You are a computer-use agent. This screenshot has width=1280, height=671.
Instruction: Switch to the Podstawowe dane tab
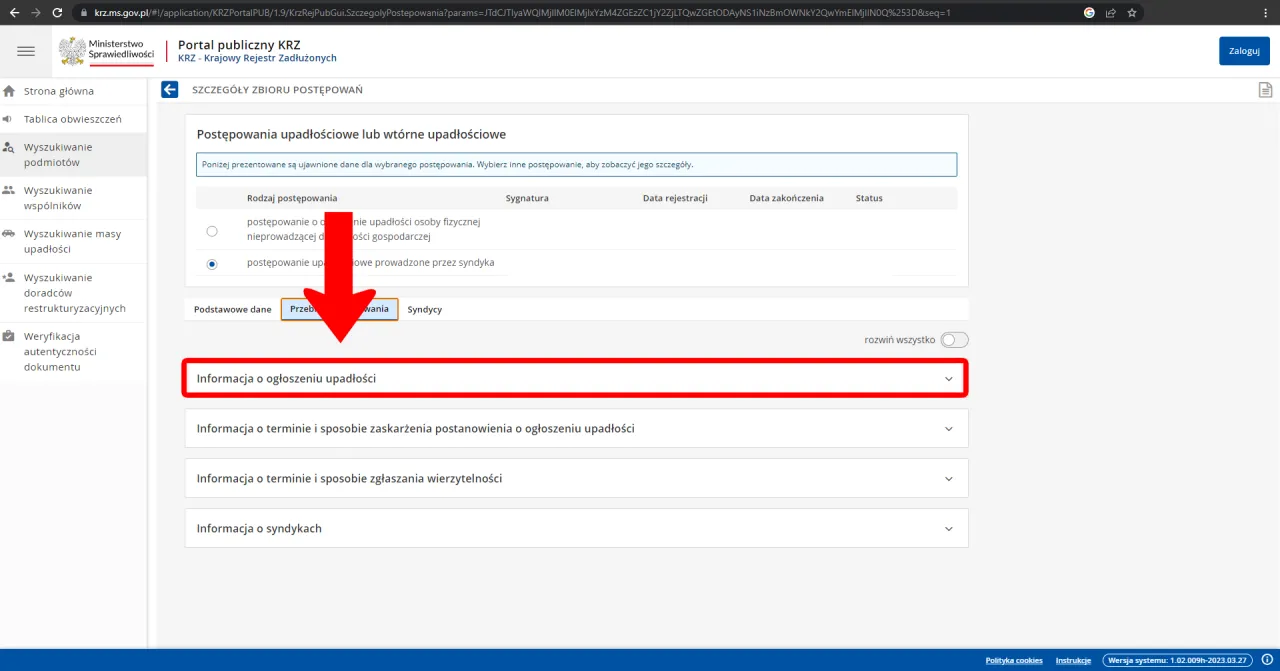[233, 309]
